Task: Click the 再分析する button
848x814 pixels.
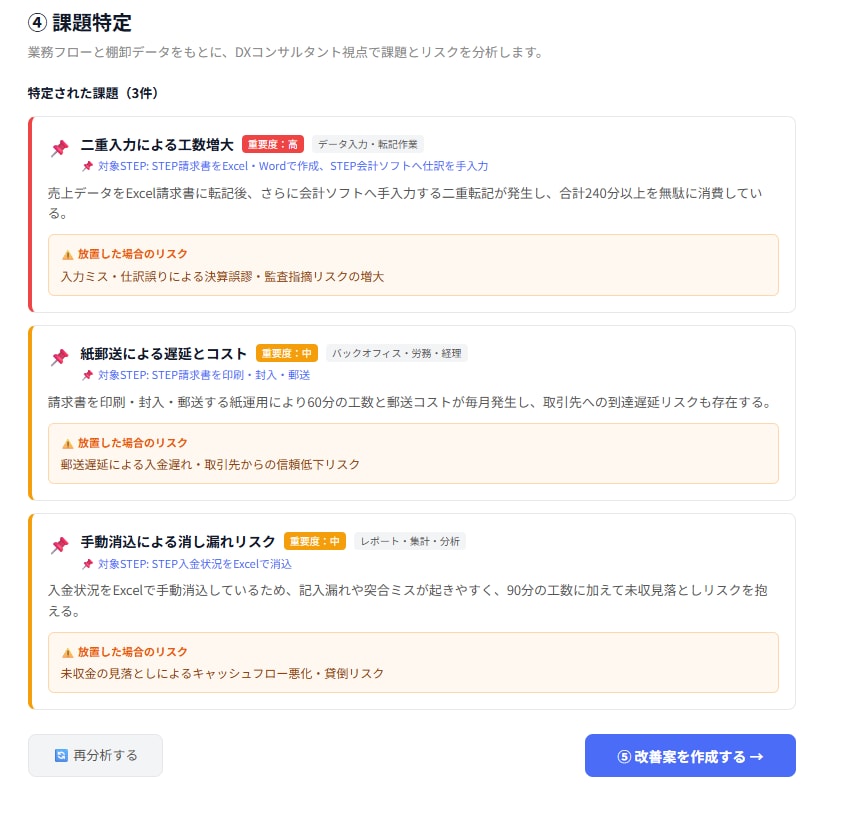Action: (x=95, y=755)
